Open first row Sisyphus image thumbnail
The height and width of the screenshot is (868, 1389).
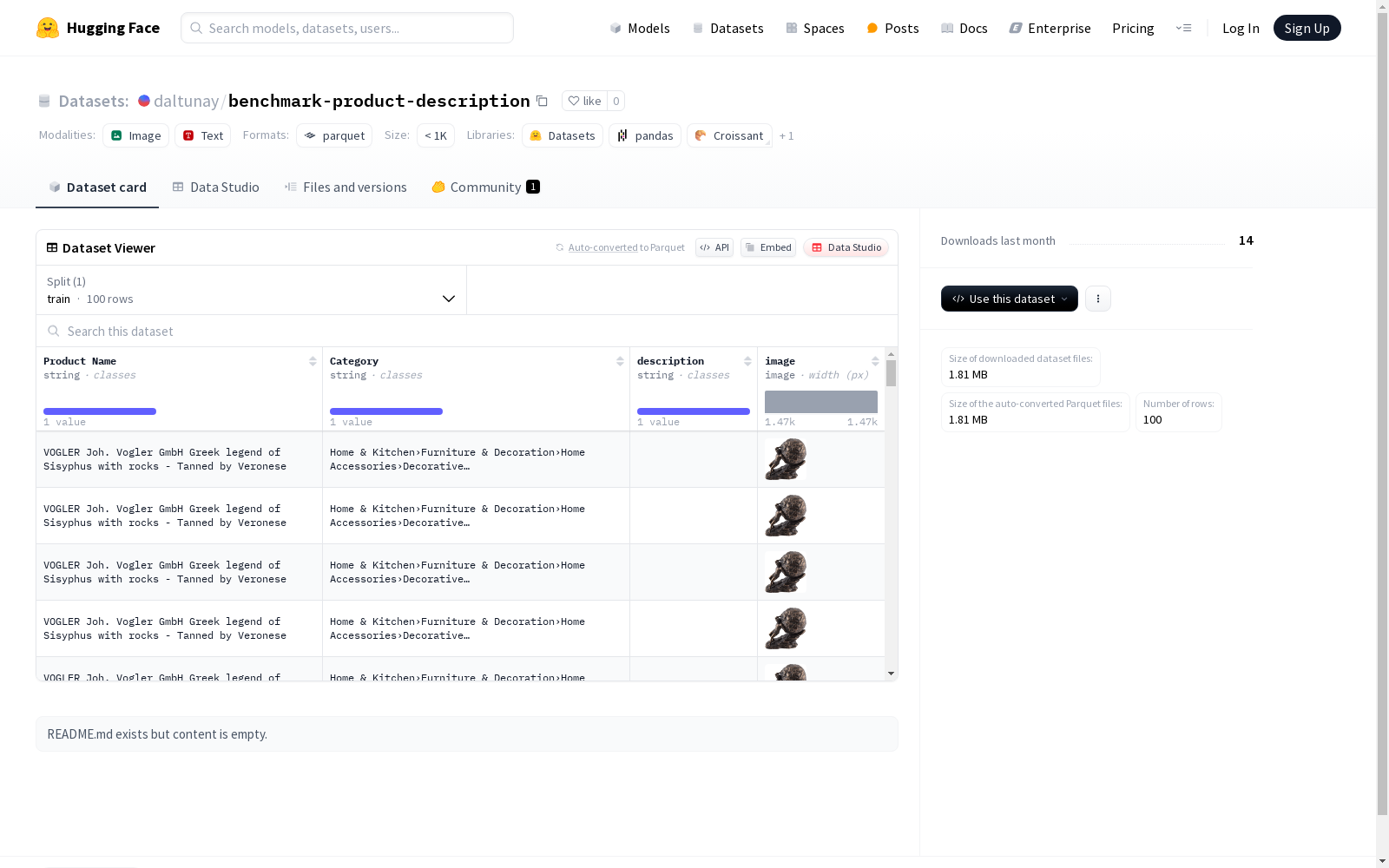tap(786, 459)
